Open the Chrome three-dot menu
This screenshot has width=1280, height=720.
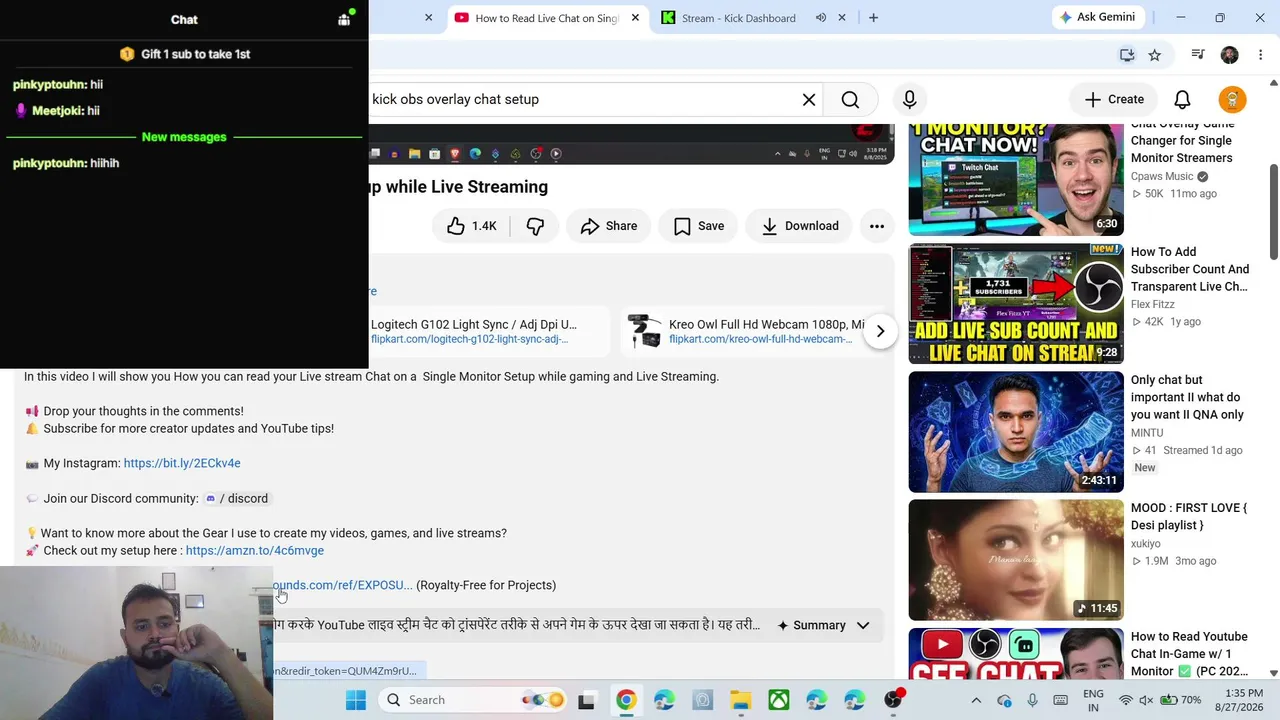tap(1261, 55)
